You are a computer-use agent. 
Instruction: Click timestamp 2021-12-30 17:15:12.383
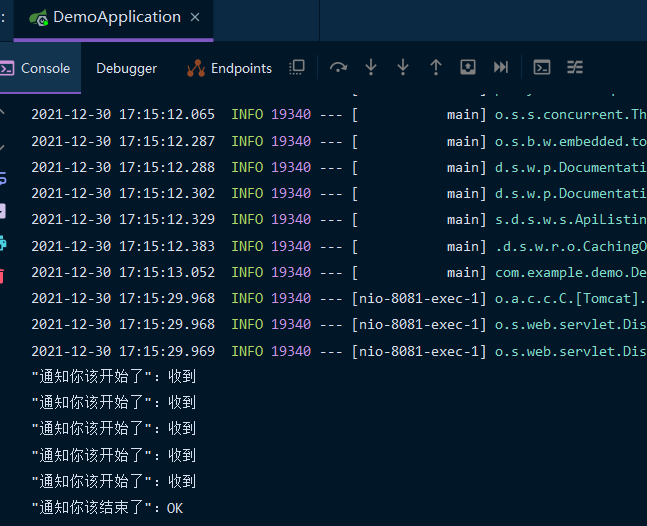tap(123, 246)
